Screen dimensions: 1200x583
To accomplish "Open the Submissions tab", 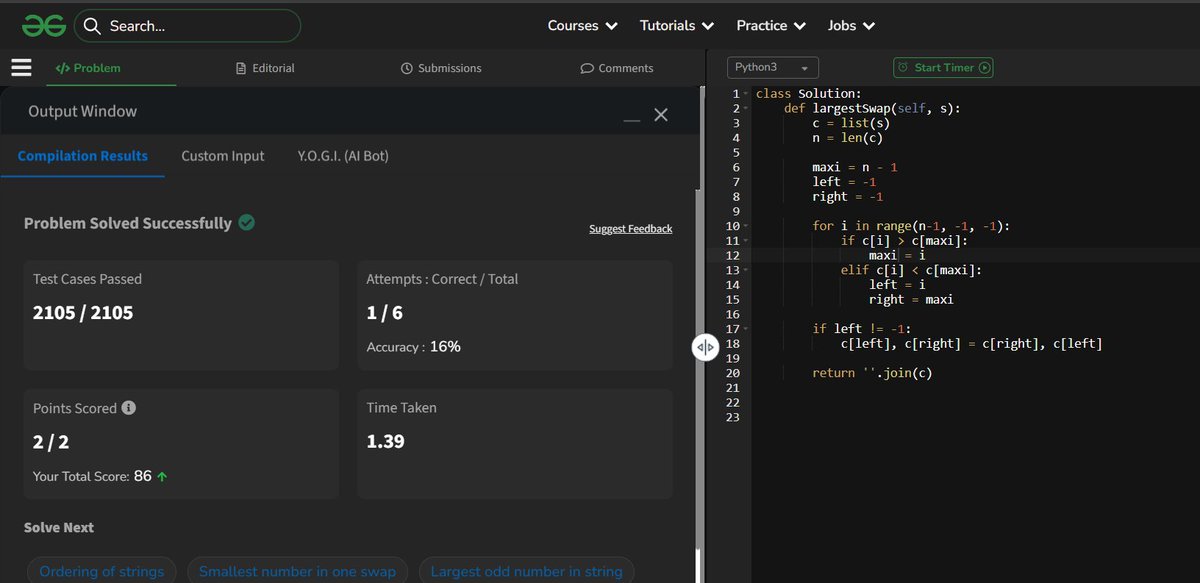I will [441, 68].
